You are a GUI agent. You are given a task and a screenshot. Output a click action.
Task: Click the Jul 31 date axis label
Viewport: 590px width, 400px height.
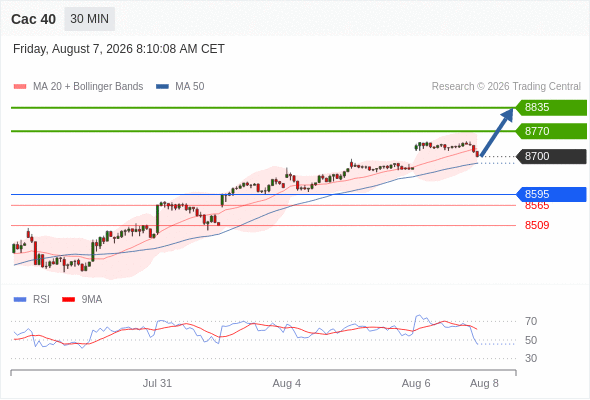[157, 383]
